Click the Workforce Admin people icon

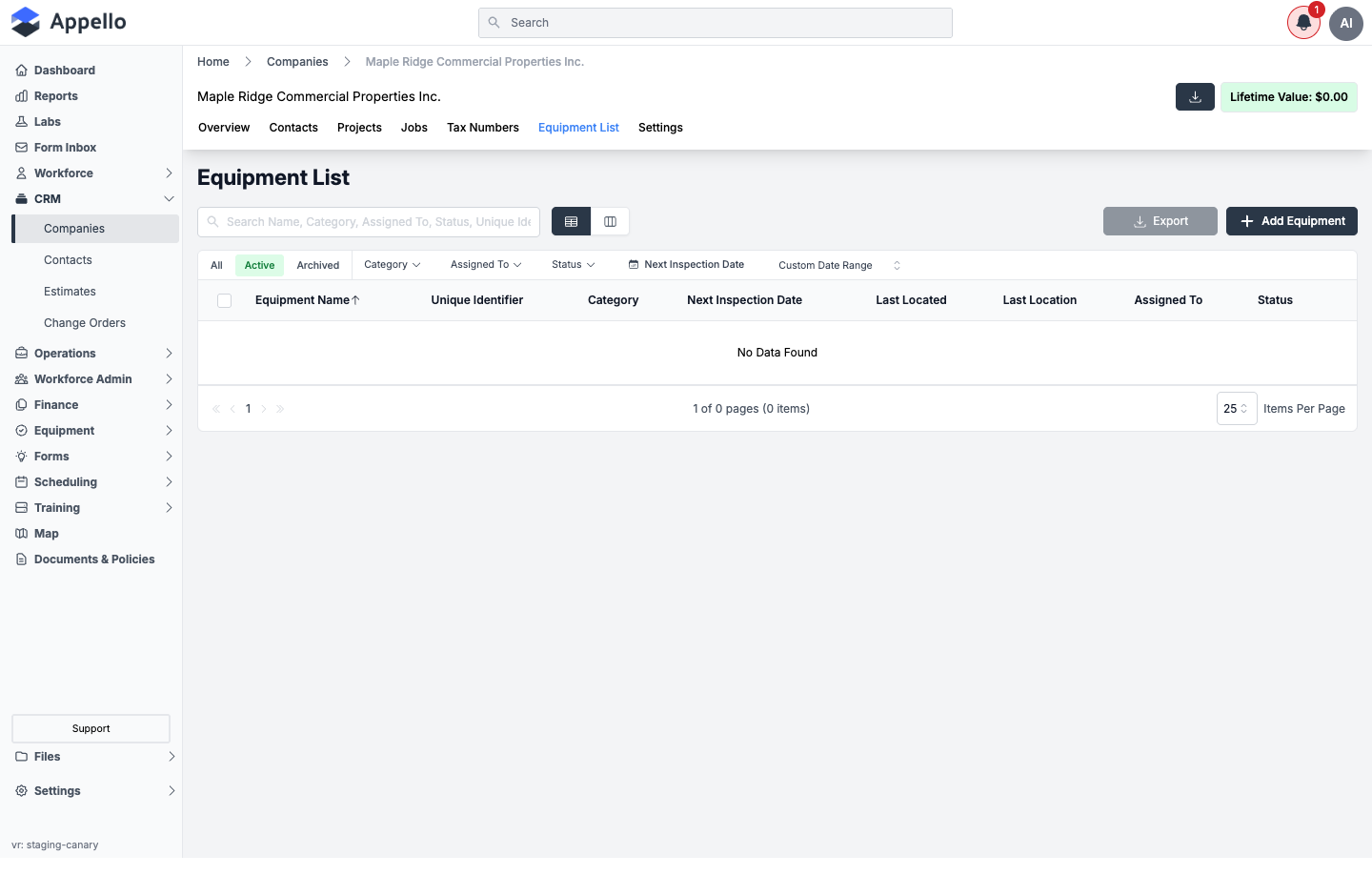tap(21, 379)
